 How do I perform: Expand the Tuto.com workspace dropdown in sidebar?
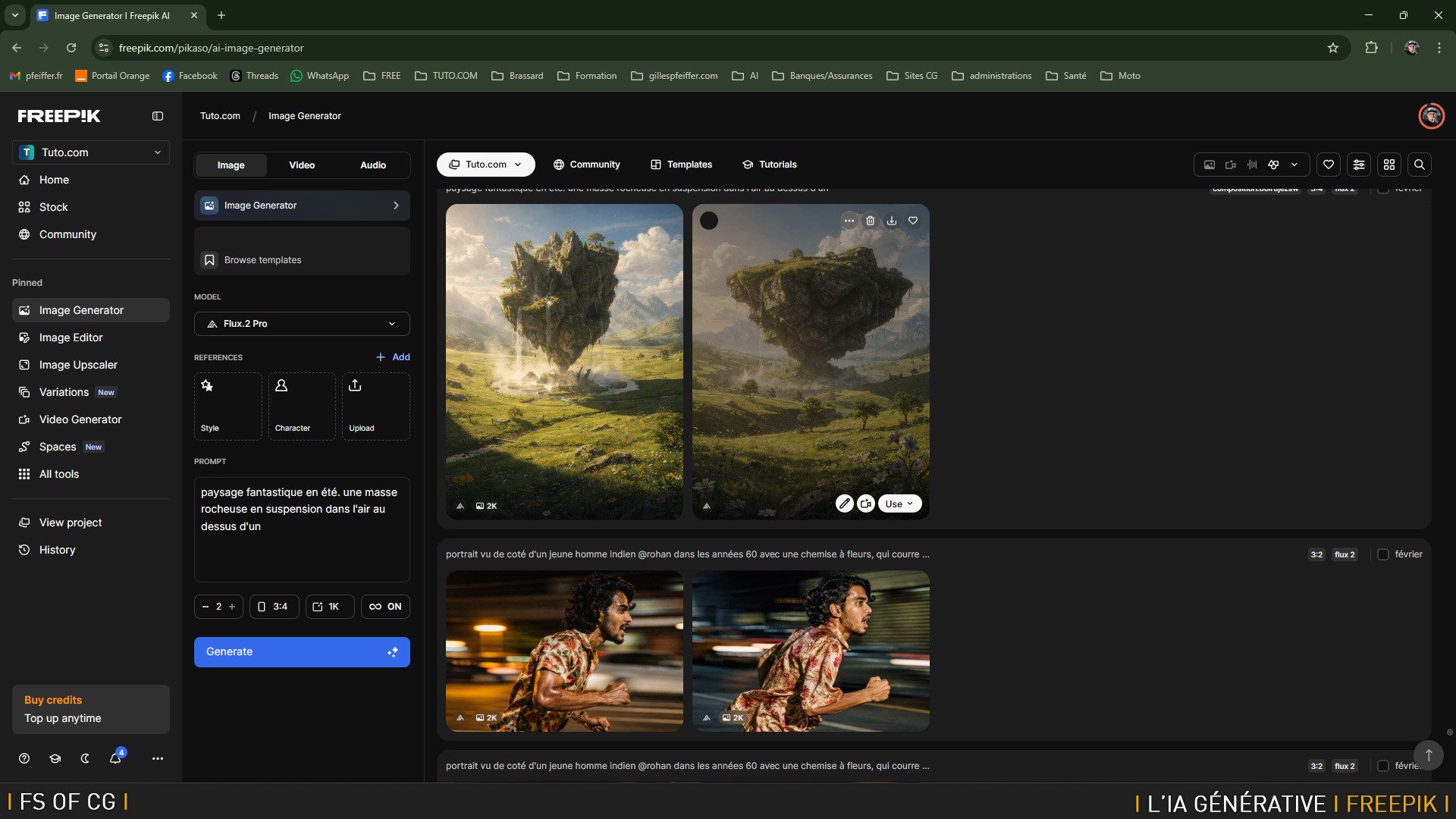91,152
